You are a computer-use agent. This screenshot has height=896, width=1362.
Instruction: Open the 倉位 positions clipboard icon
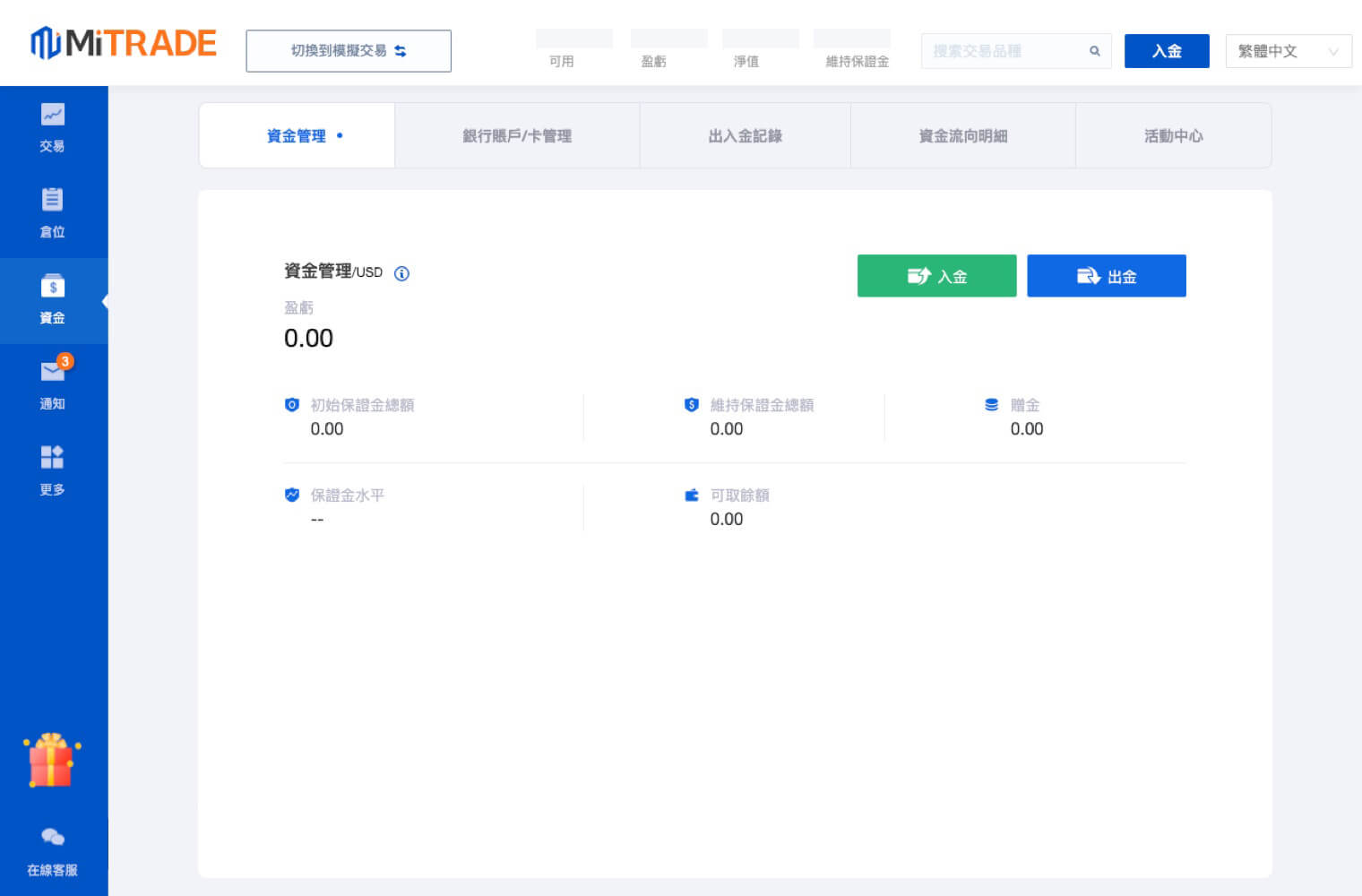52,201
